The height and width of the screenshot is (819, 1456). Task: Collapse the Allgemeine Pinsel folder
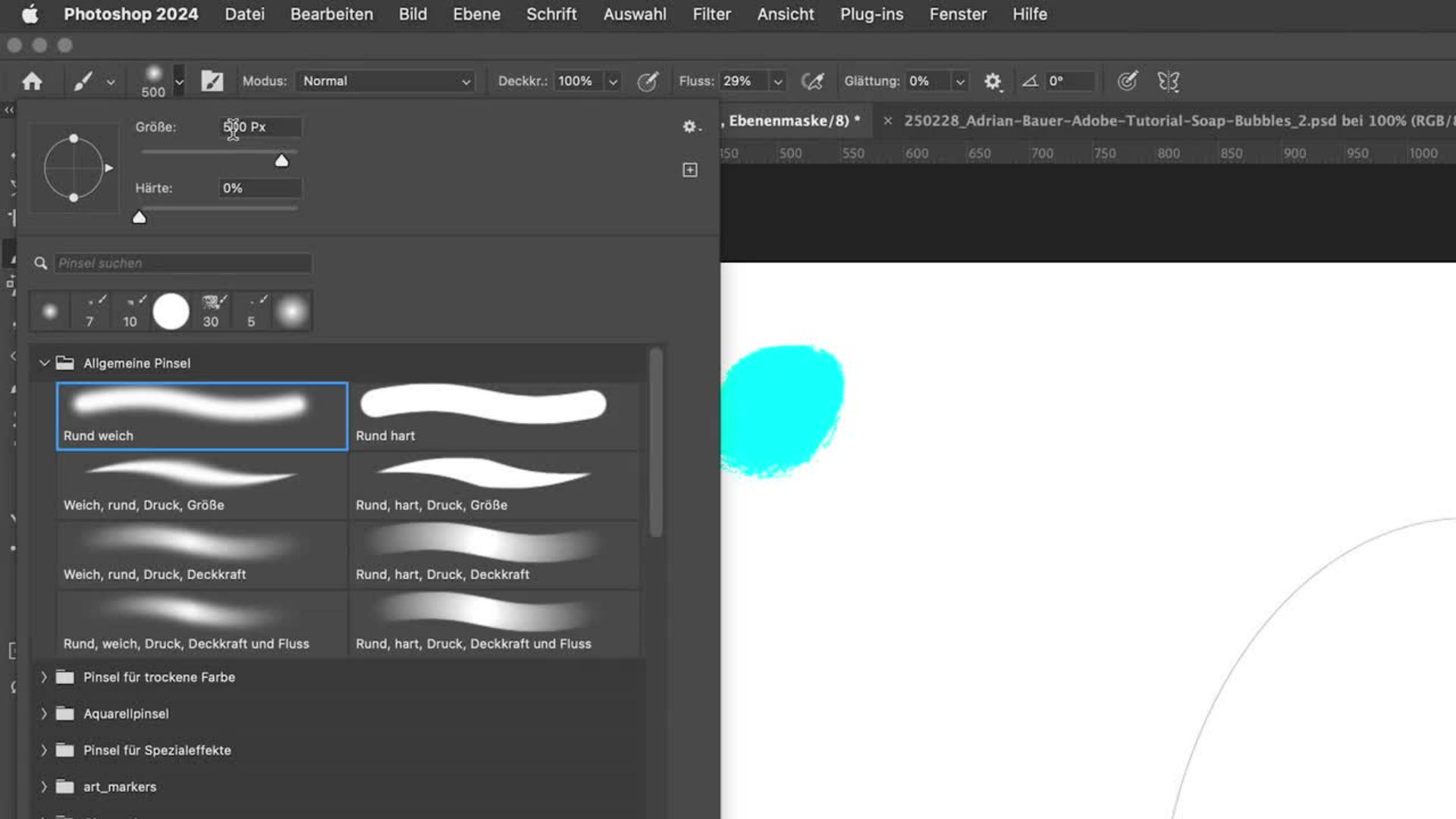(44, 363)
